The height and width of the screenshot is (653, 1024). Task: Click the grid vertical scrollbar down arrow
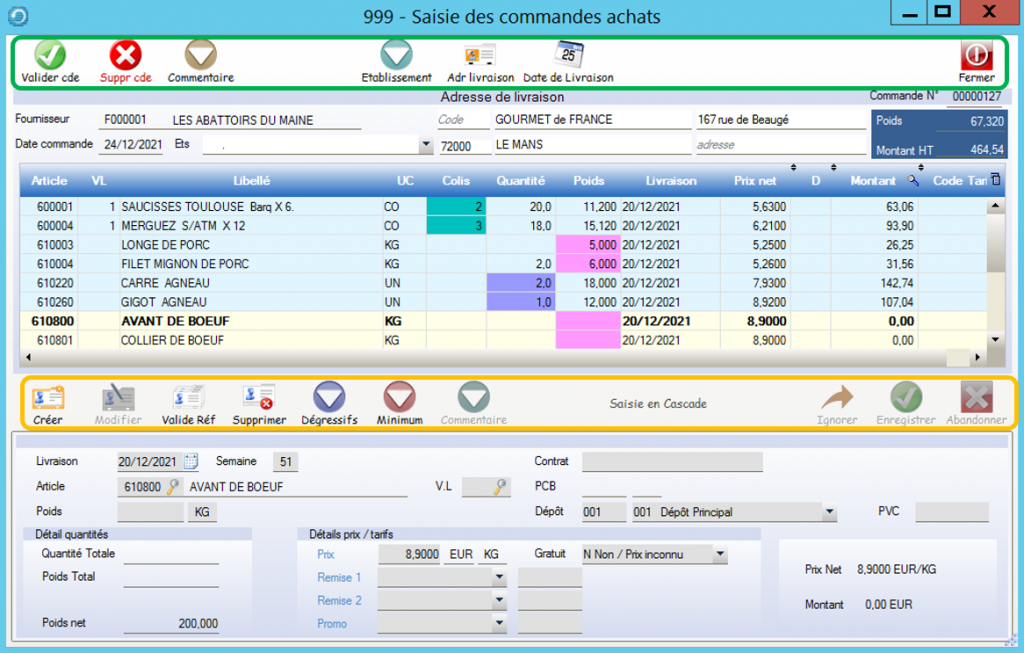coord(995,340)
